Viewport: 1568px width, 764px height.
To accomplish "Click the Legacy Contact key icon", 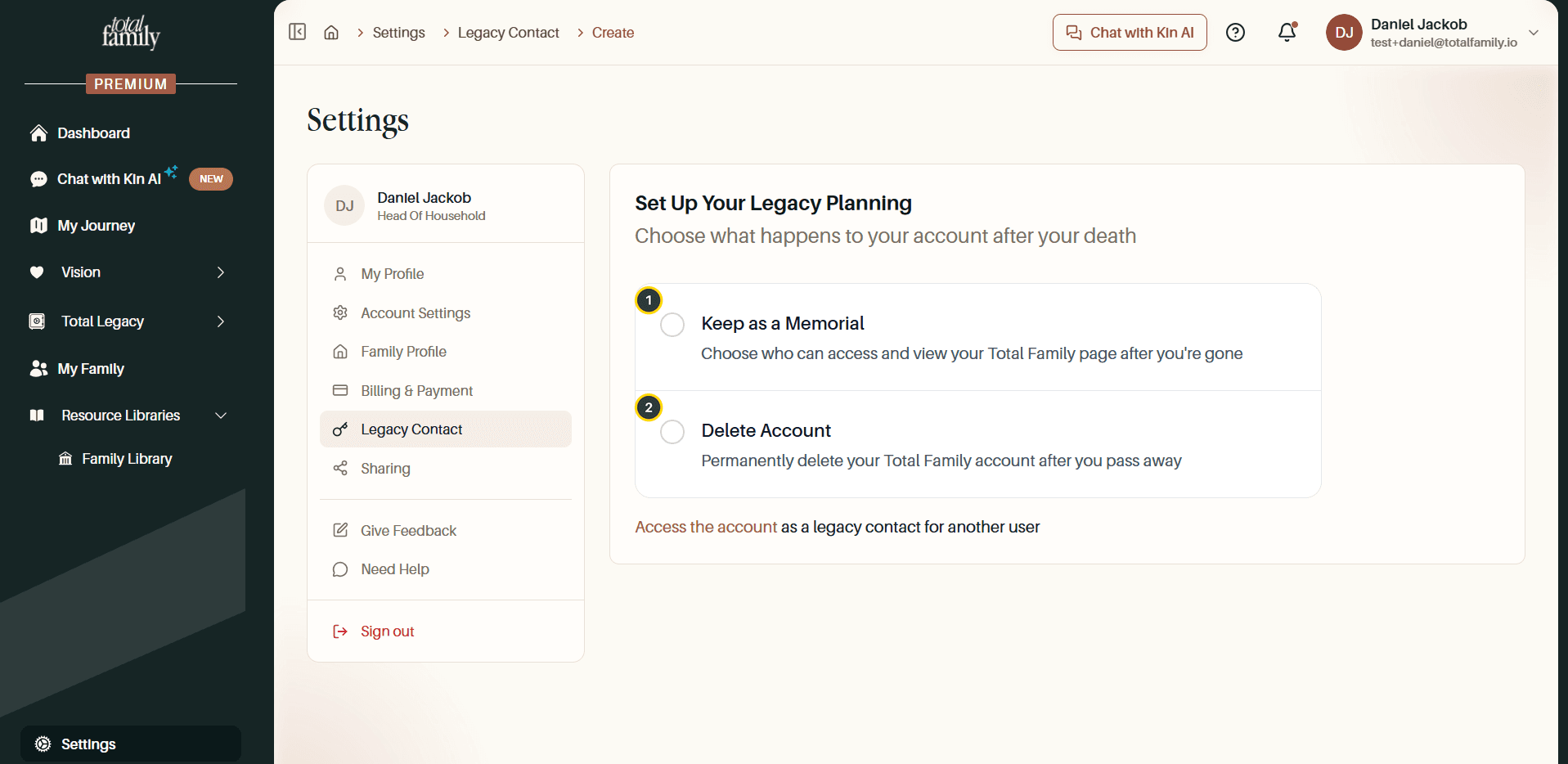I will (x=340, y=429).
